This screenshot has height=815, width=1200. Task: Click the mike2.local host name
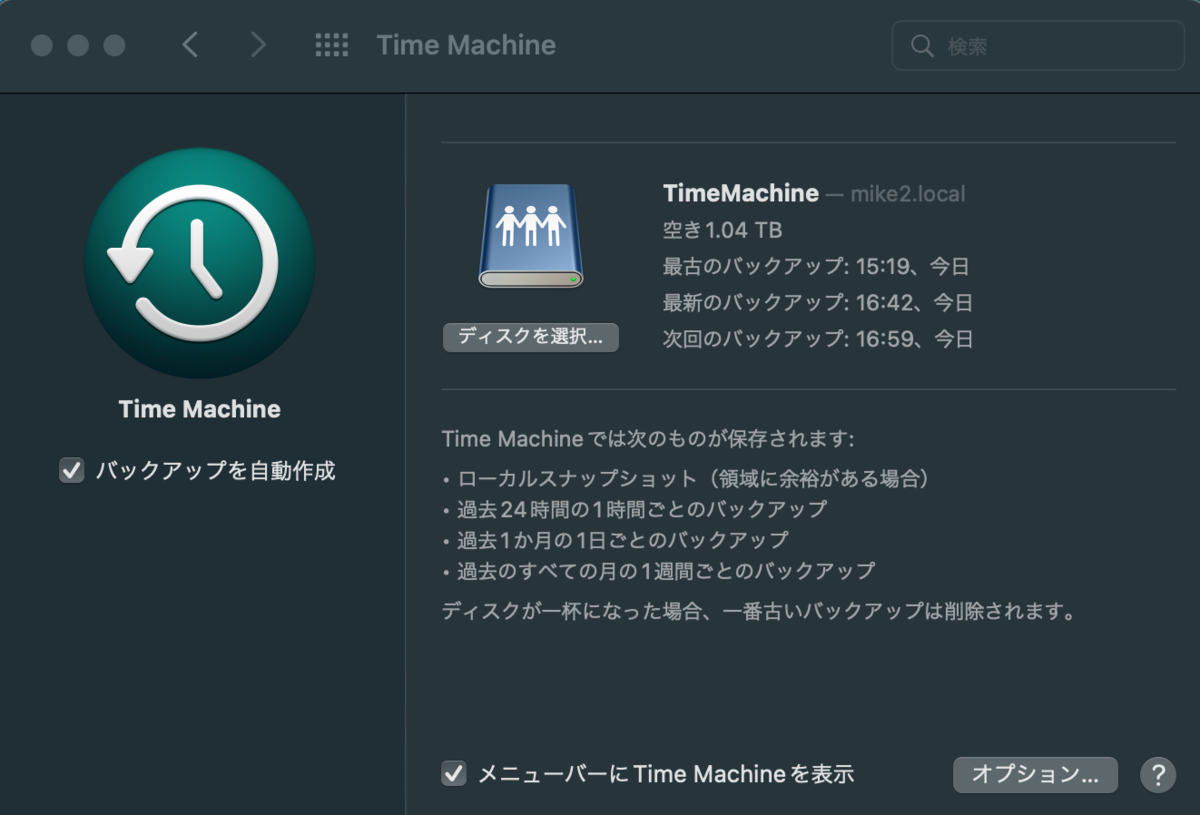point(908,194)
